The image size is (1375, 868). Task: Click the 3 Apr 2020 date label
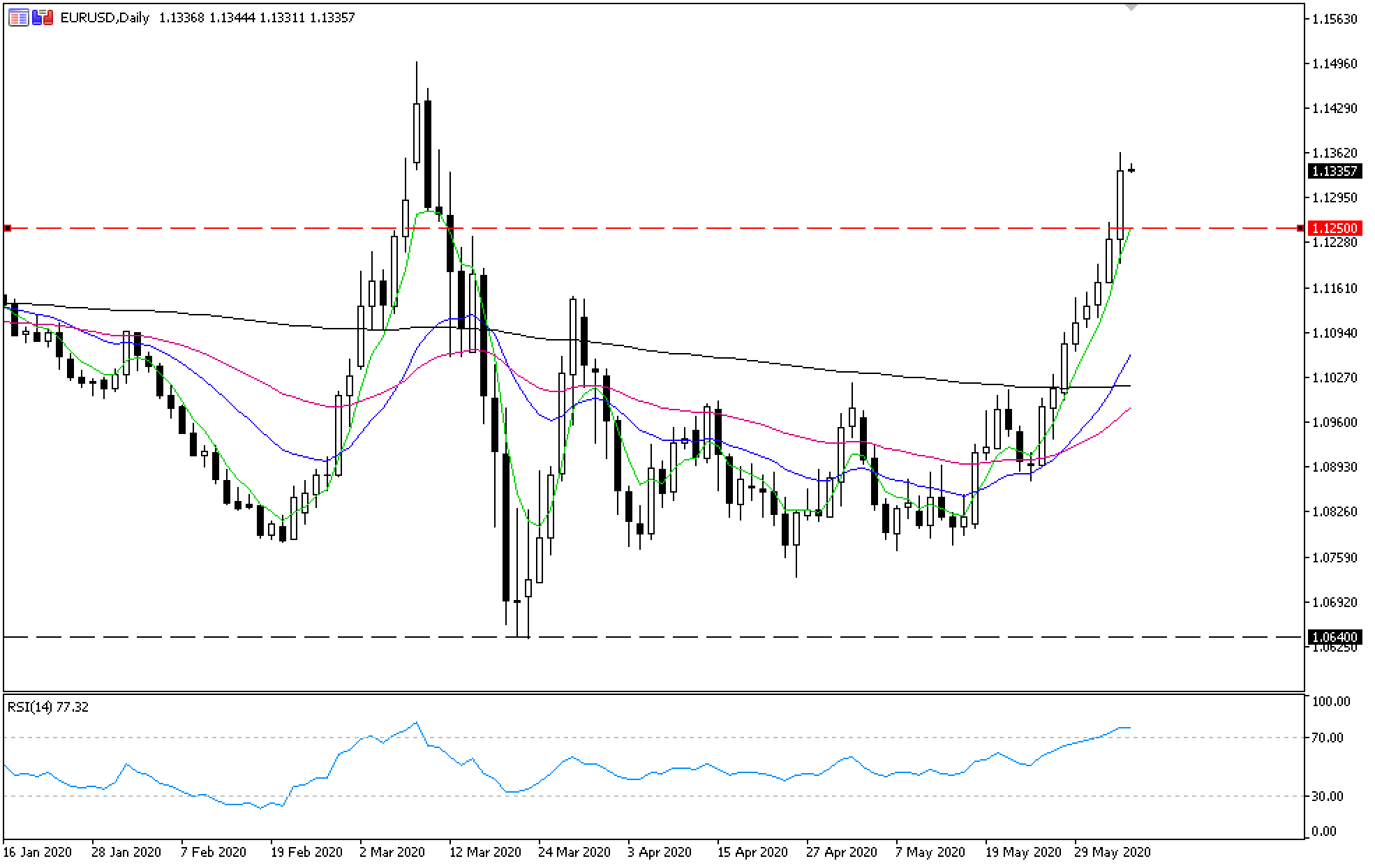[x=660, y=852]
